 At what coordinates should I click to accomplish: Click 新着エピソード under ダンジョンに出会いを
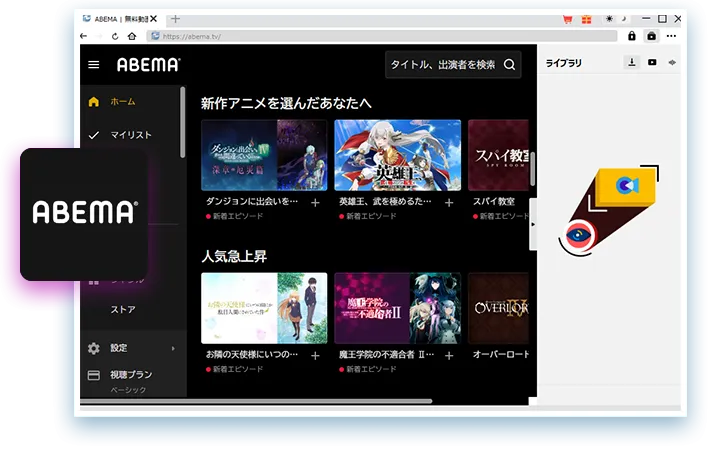[238, 216]
